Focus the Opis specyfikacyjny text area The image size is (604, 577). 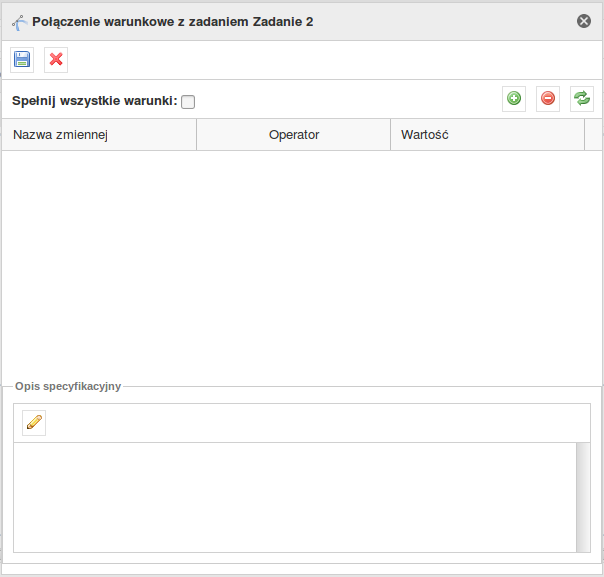[x=295, y=497]
